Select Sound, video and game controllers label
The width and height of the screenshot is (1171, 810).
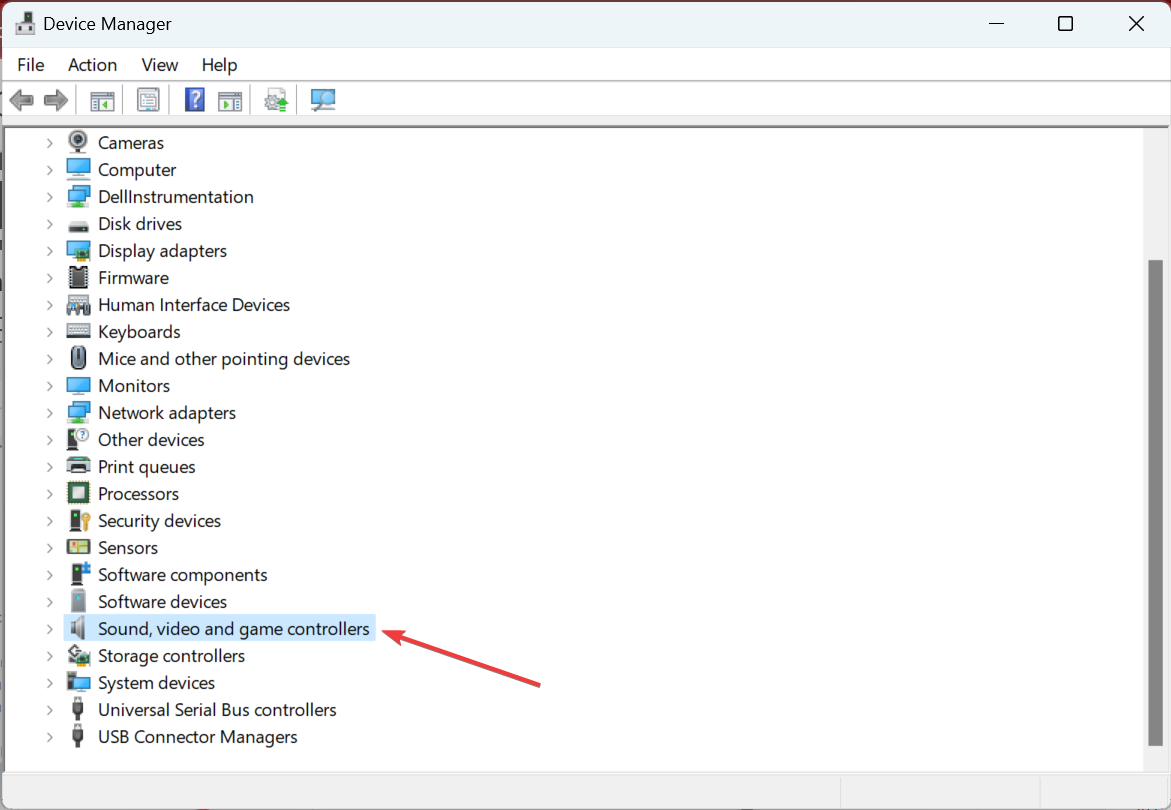[234, 629]
